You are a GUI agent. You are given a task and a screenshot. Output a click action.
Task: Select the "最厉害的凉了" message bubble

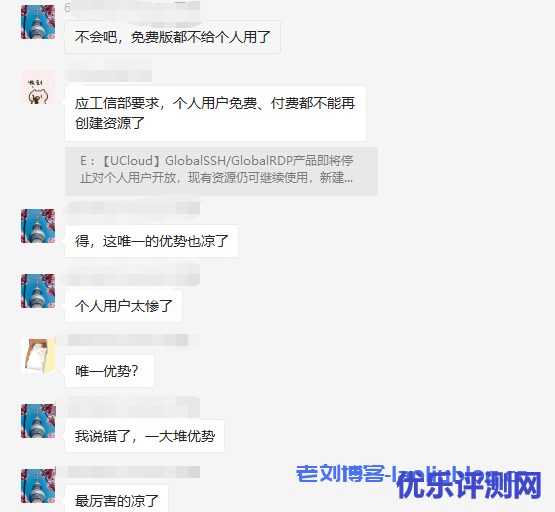click(116, 499)
